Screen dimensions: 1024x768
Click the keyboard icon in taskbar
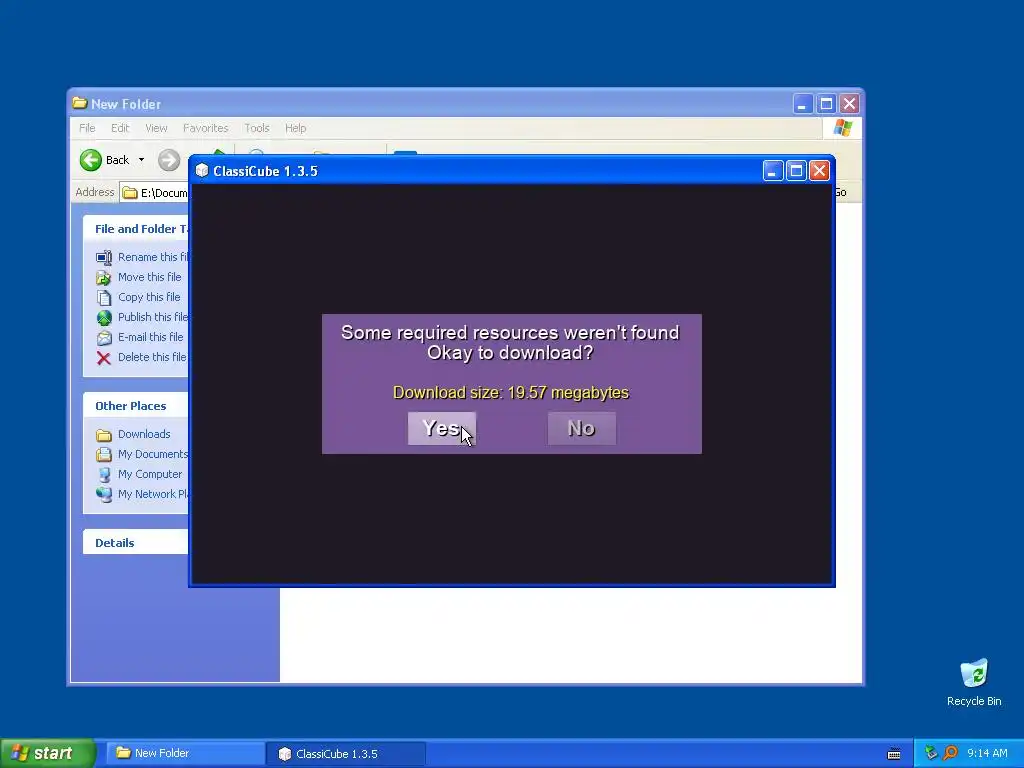[x=894, y=754]
